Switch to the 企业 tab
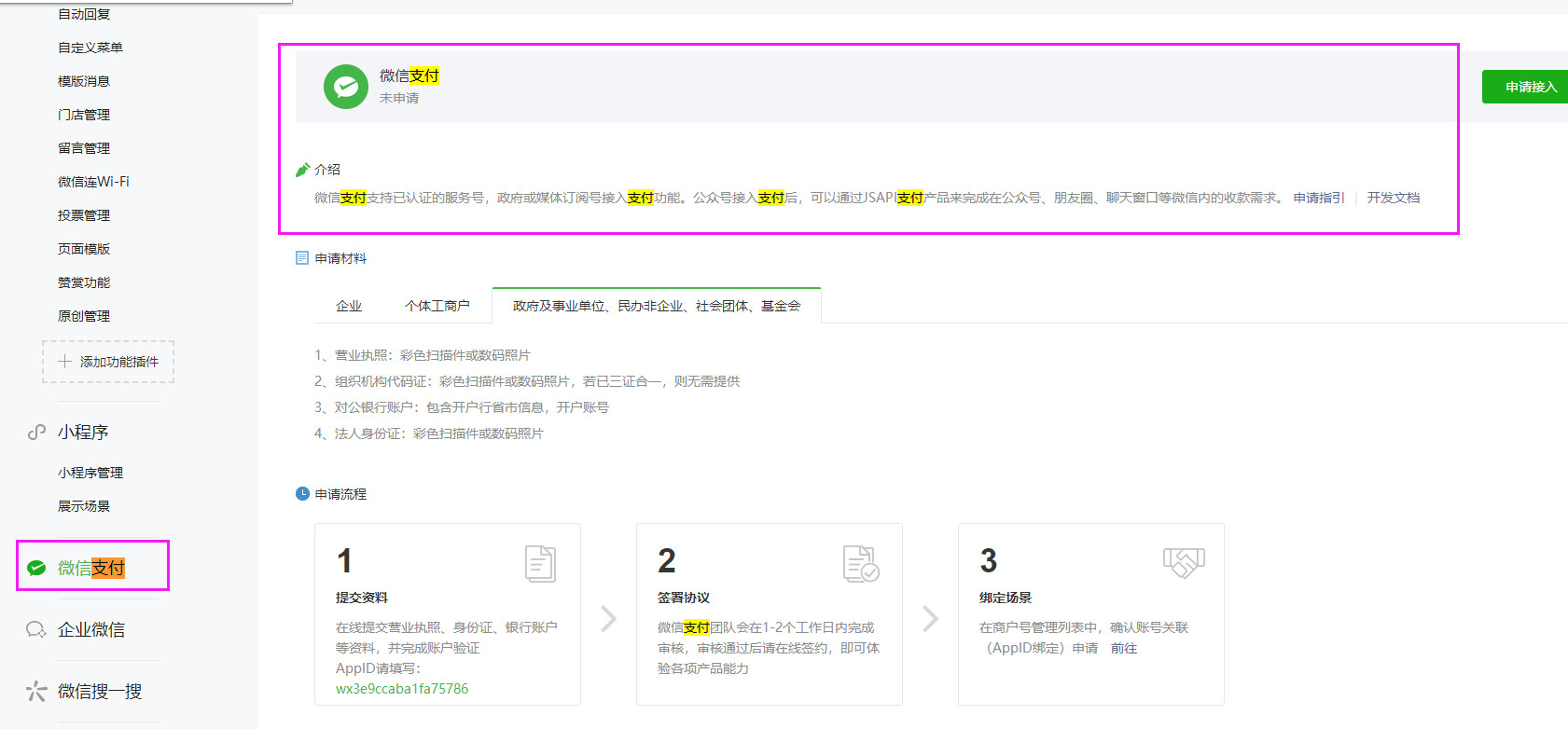Image resolution: width=1568 pixels, height=729 pixels. coord(349,306)
